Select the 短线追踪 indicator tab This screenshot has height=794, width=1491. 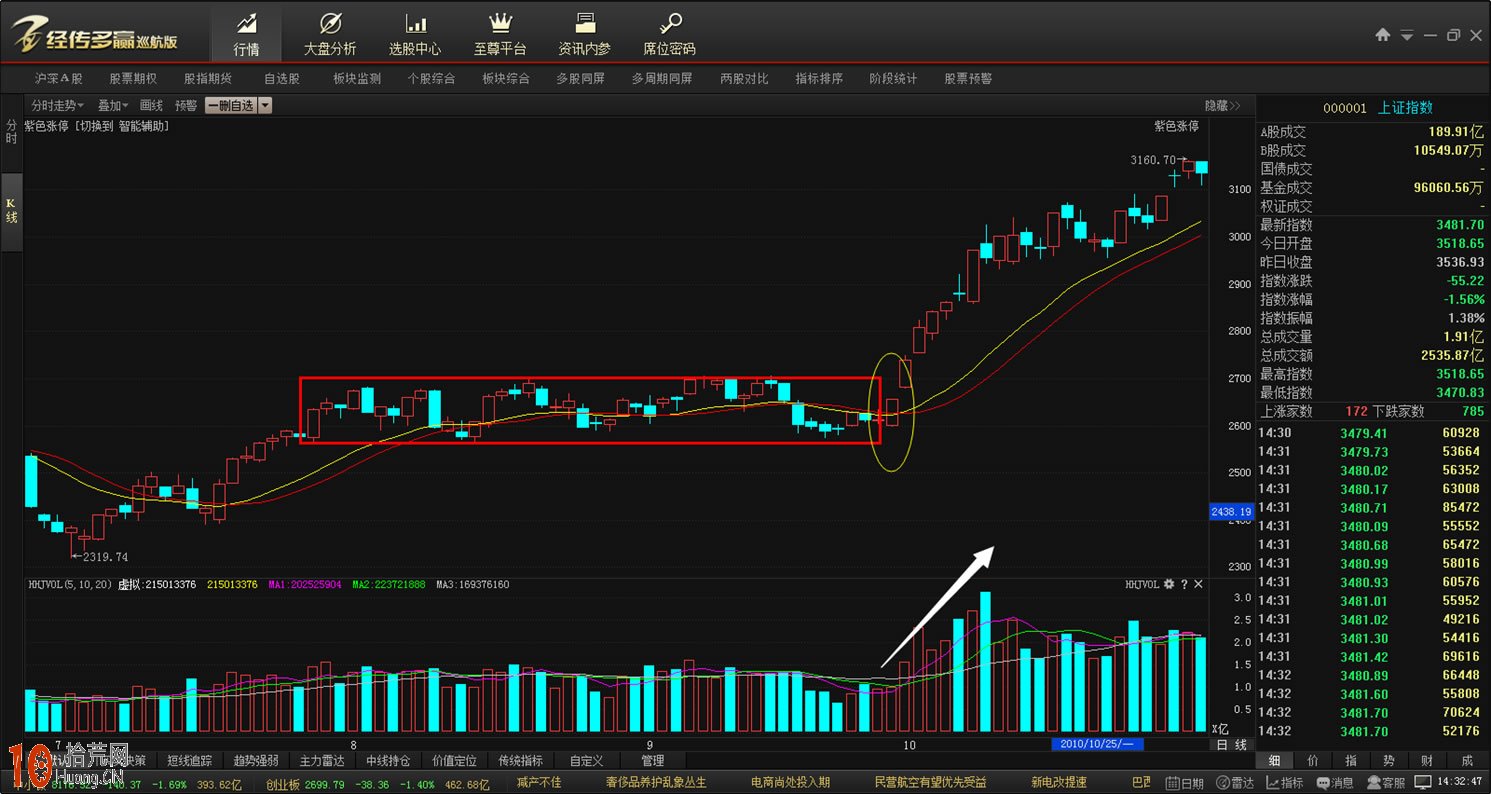pyautogui.click(x=191, y=761)
